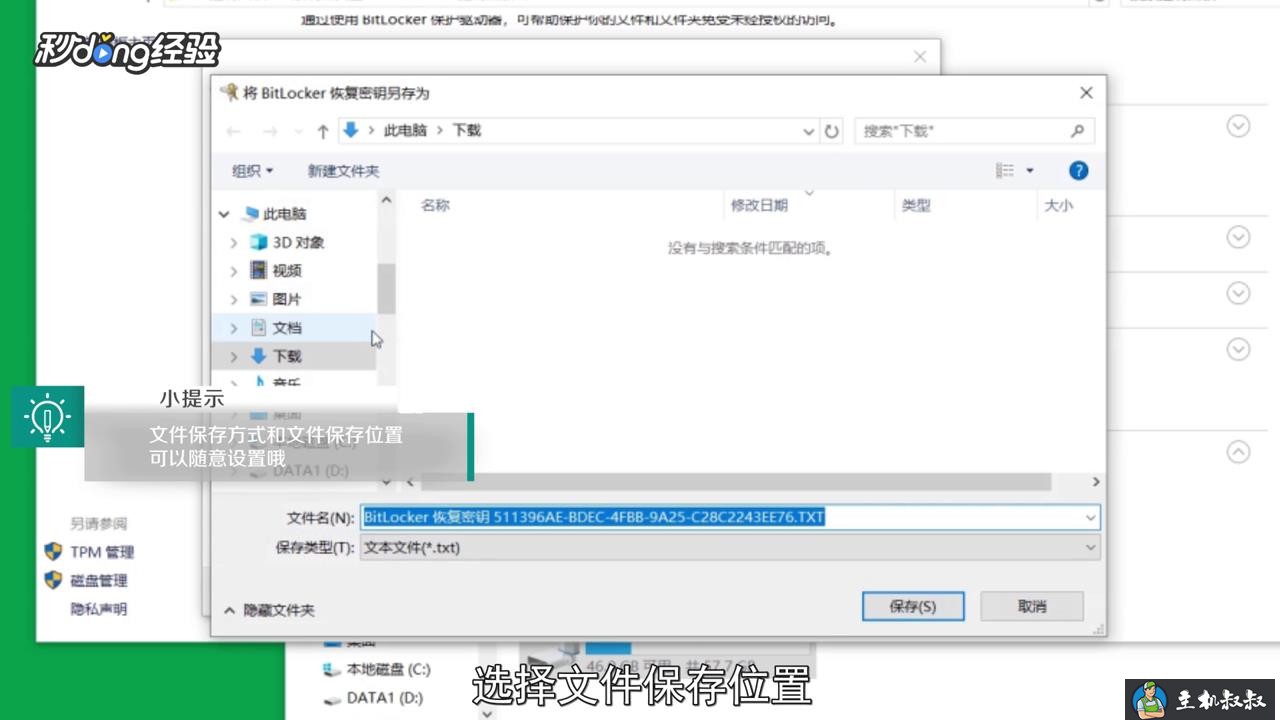Expand the Pictures (图片) tree node
The height and width of the screenshot is (720, 1280).
[234, 299]
